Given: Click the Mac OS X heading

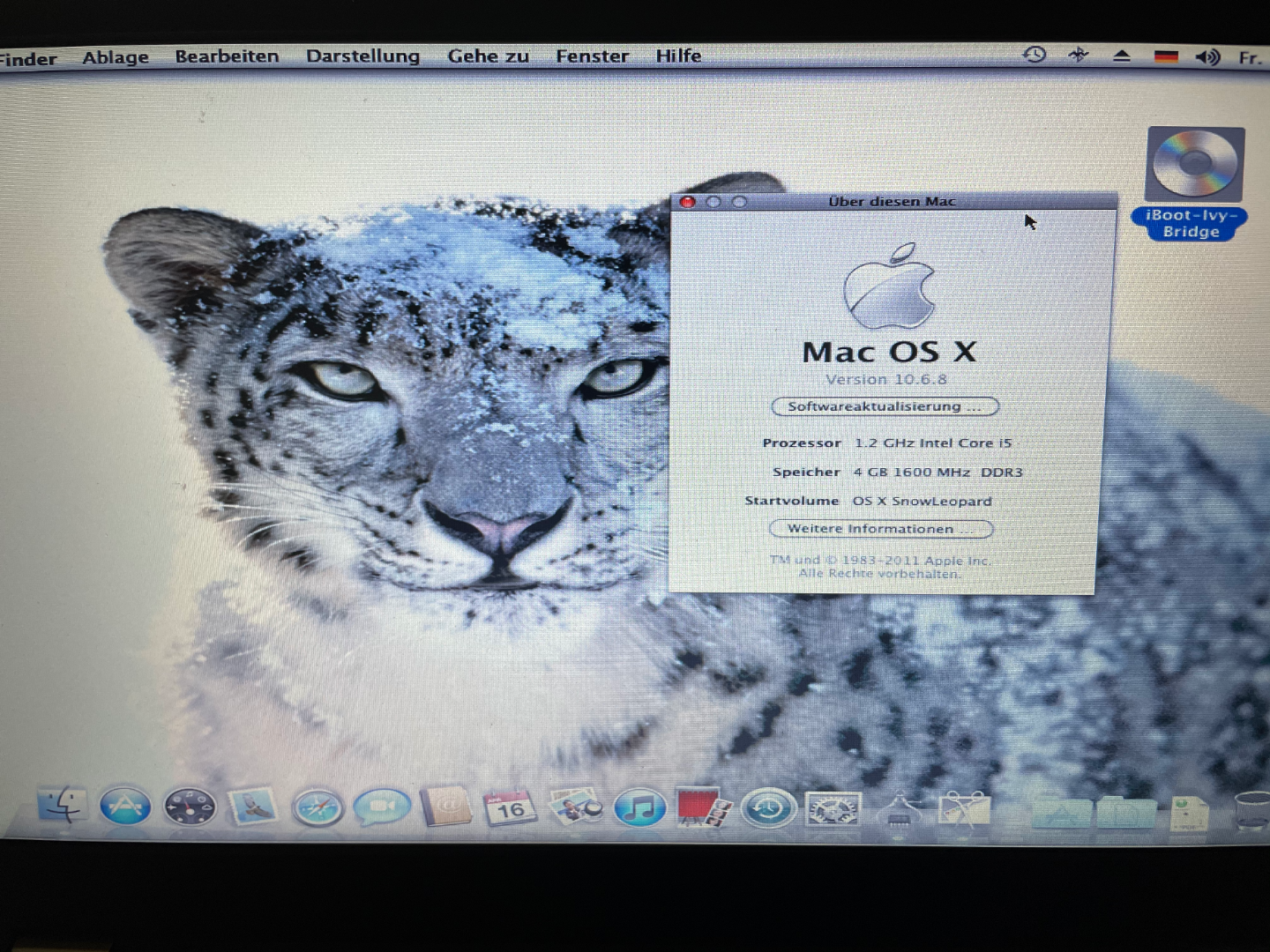Looking at the screenshot, I should click(x=889, y=352).
